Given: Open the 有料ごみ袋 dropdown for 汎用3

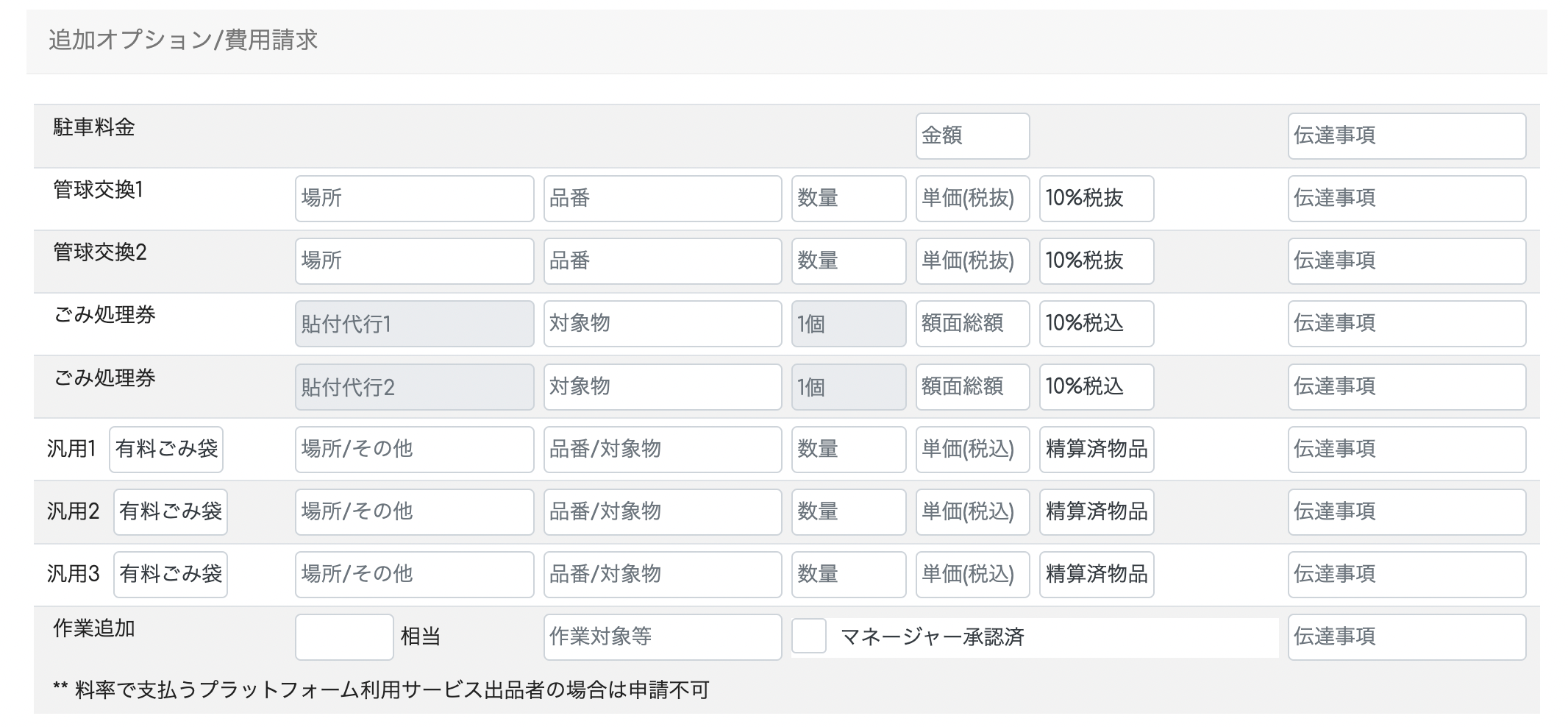Looking at the screenshot, I should click(171, 574).
